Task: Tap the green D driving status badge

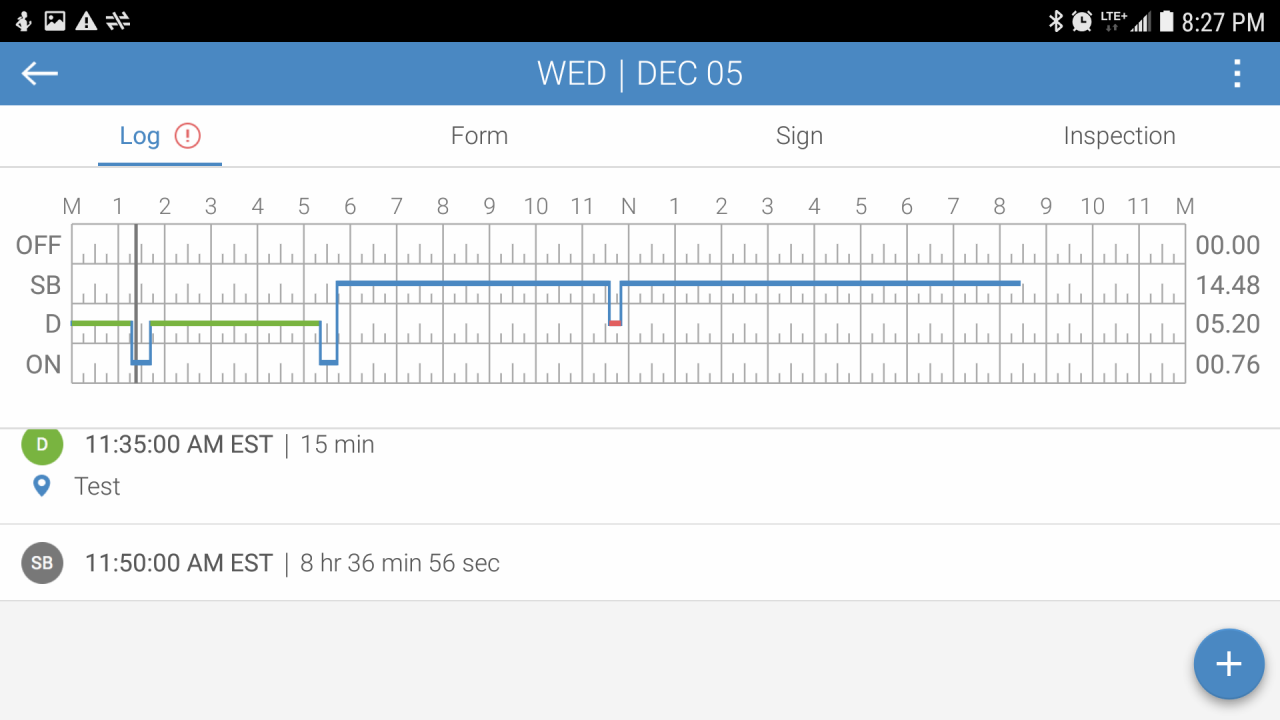Action: [42, 445]
